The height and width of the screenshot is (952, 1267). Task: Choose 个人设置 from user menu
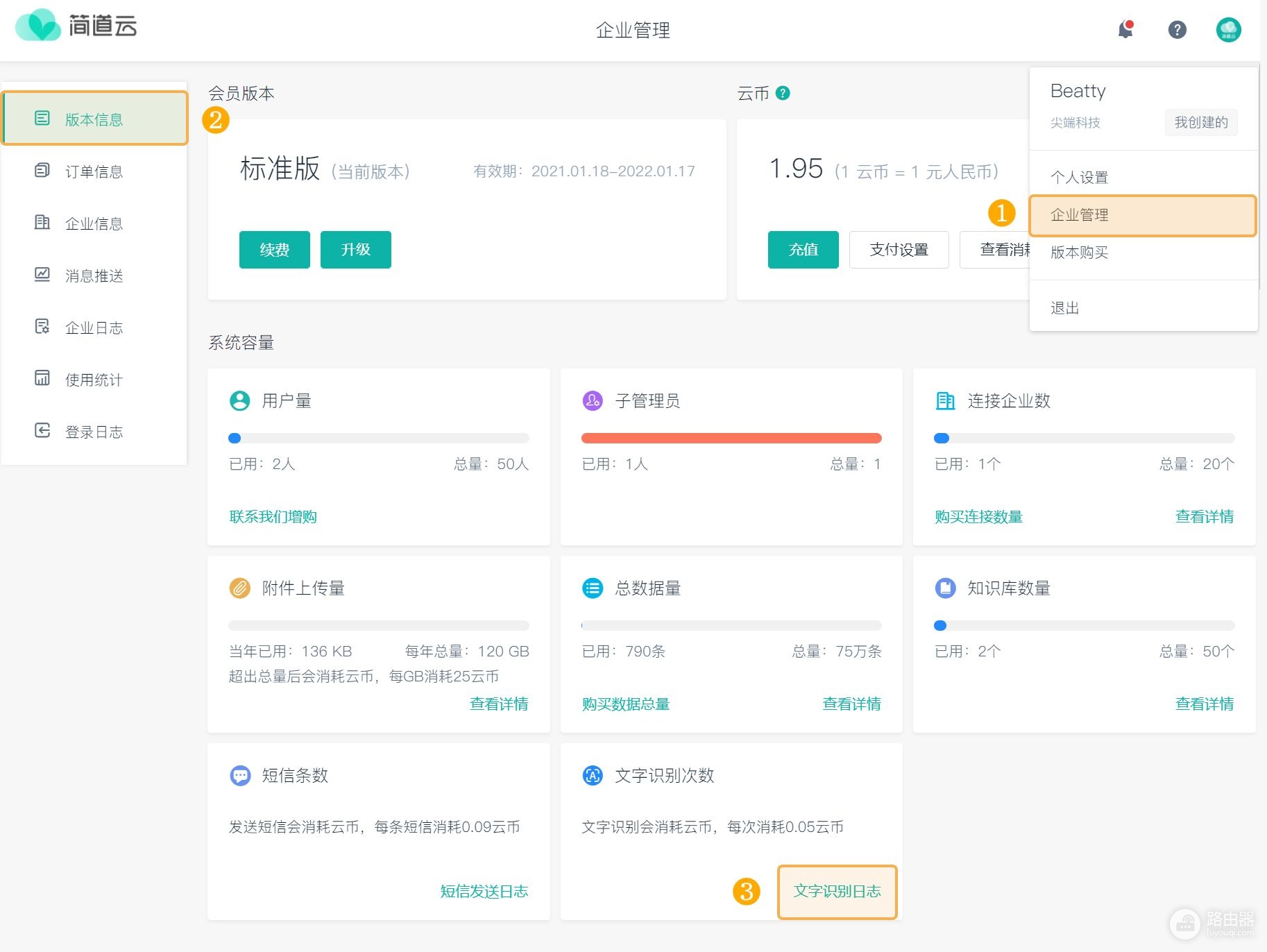click(x=1143, y=177)
